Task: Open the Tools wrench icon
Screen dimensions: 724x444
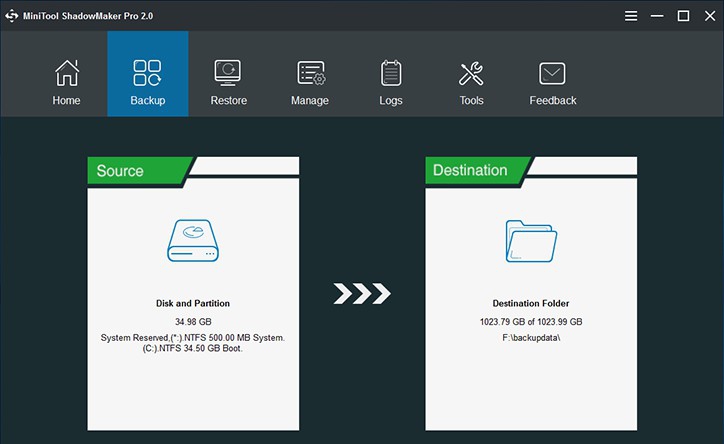Action: click(x=471, y=74)
